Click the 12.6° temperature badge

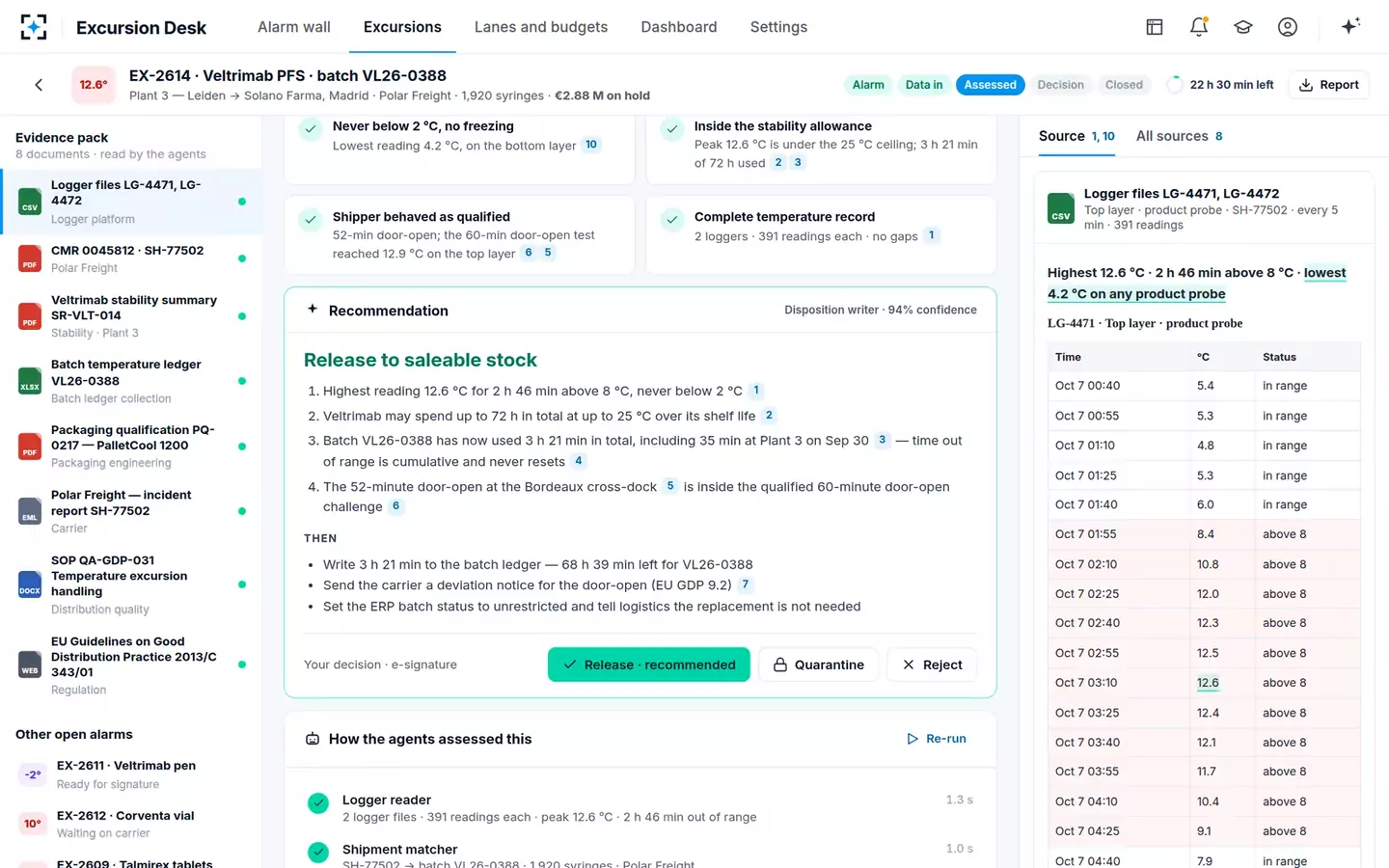coord(94,85)
